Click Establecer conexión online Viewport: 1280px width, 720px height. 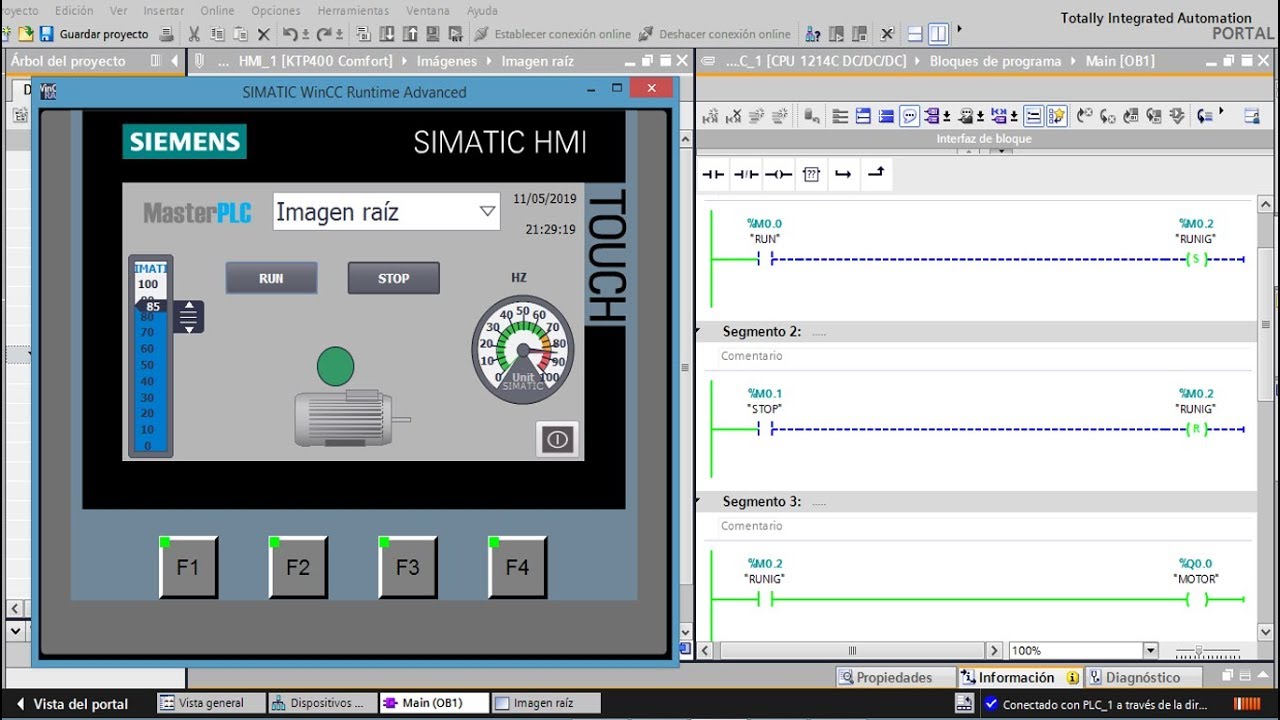(x=553, y=34)
